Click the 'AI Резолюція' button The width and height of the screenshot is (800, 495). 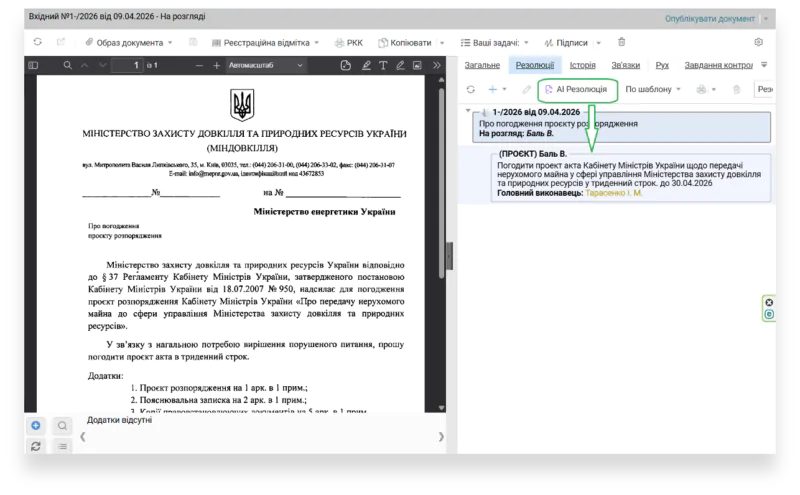pos(577,89)
